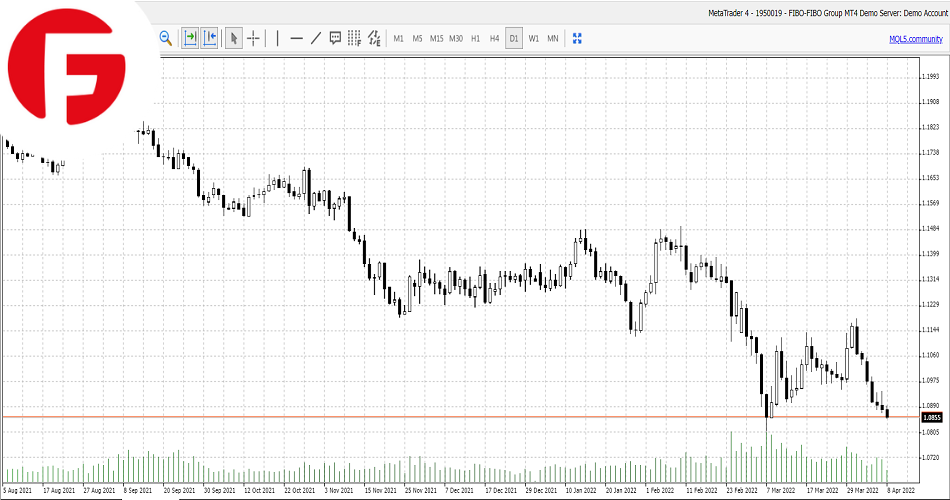The width and height of the screenshot is (950, 500).
Task: Toggle chart auto-scroll to latest bar
Action: coord(190,38)
